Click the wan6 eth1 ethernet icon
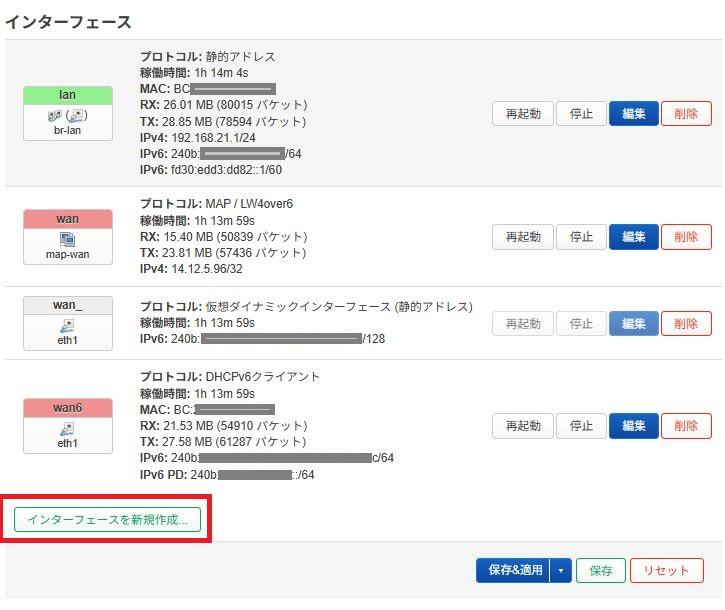This screenshot has height=610, width=725. [x=67, y=427]
